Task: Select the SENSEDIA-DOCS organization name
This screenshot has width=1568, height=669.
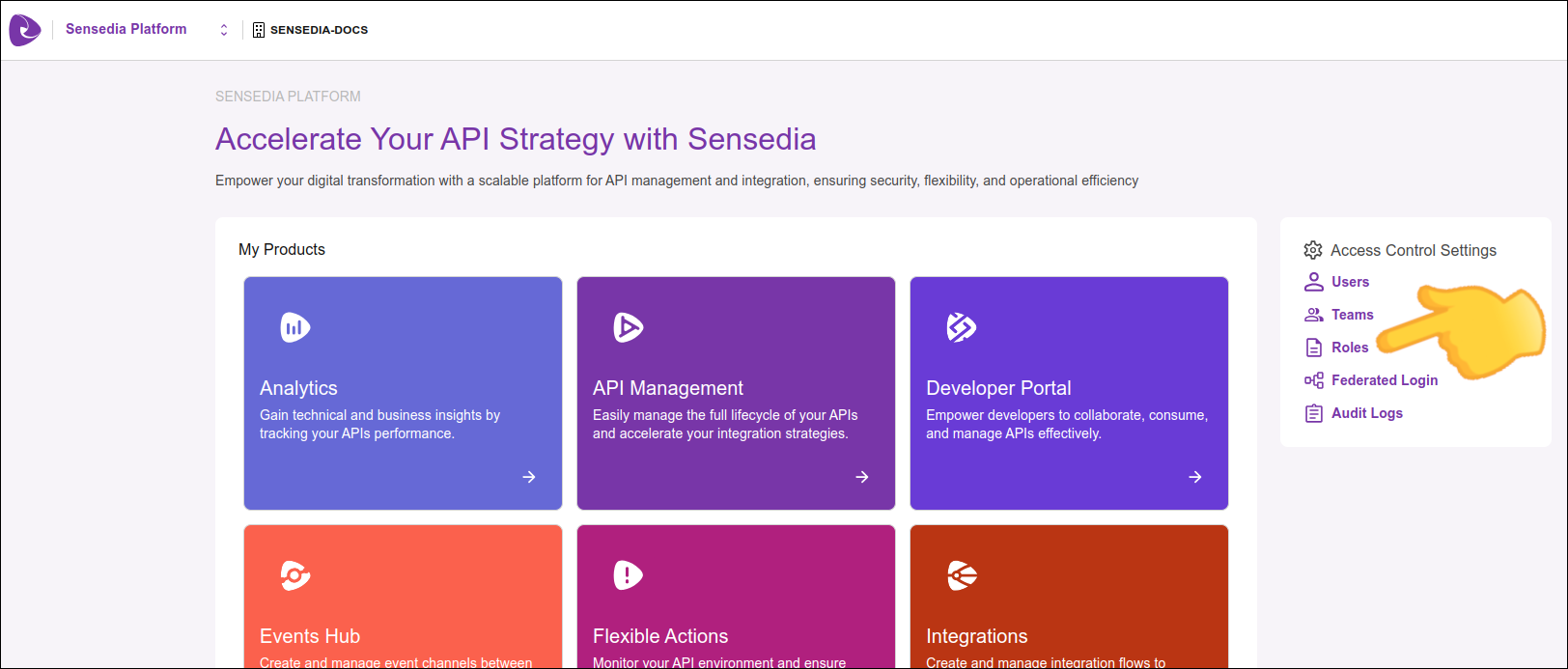Action: [319, 30]
